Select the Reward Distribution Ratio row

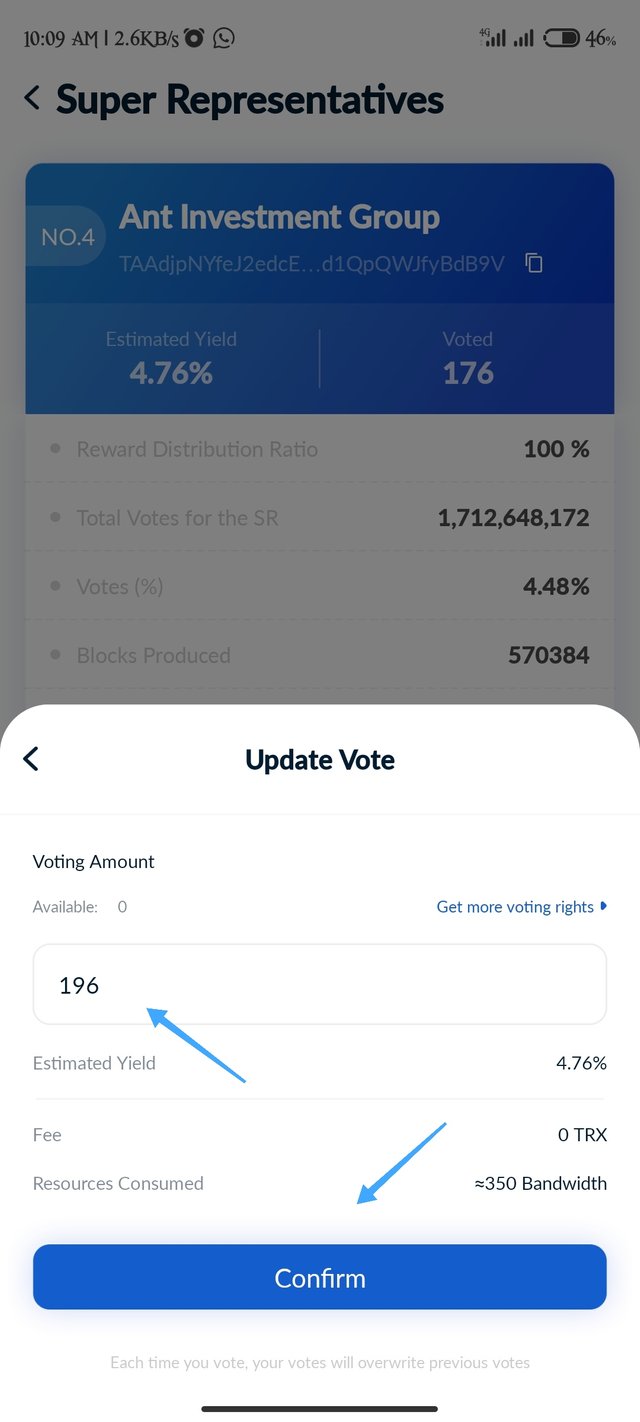click(x=320, y=449)
